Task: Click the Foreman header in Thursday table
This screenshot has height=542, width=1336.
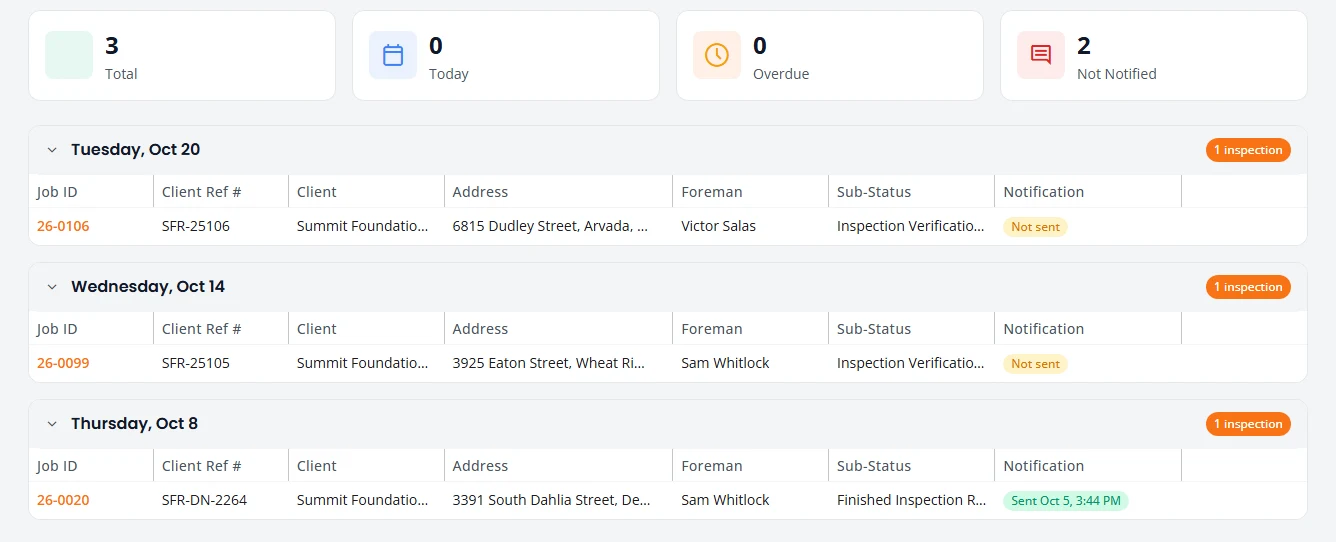Action: pyautogui.click(x=711, y=466)
